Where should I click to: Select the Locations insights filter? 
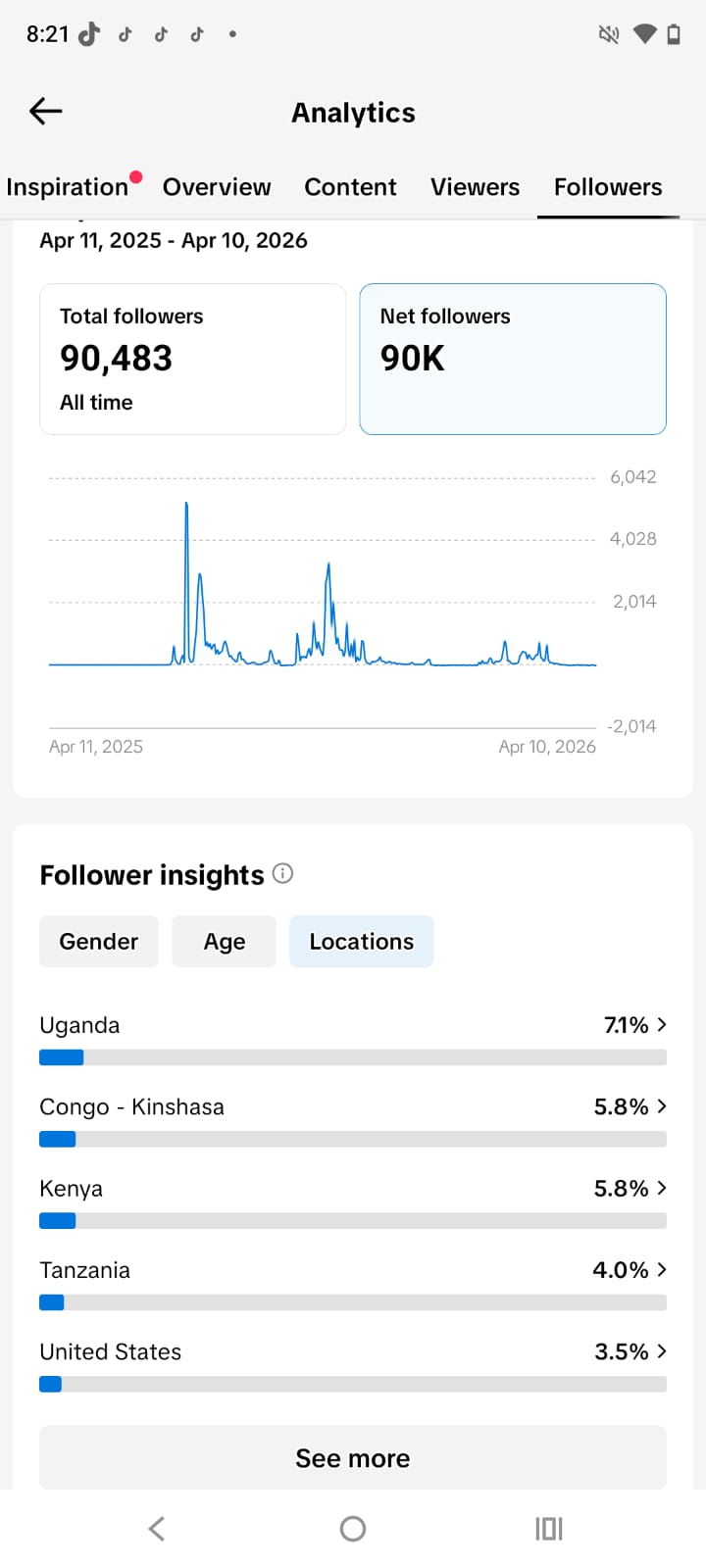(361, 942)
